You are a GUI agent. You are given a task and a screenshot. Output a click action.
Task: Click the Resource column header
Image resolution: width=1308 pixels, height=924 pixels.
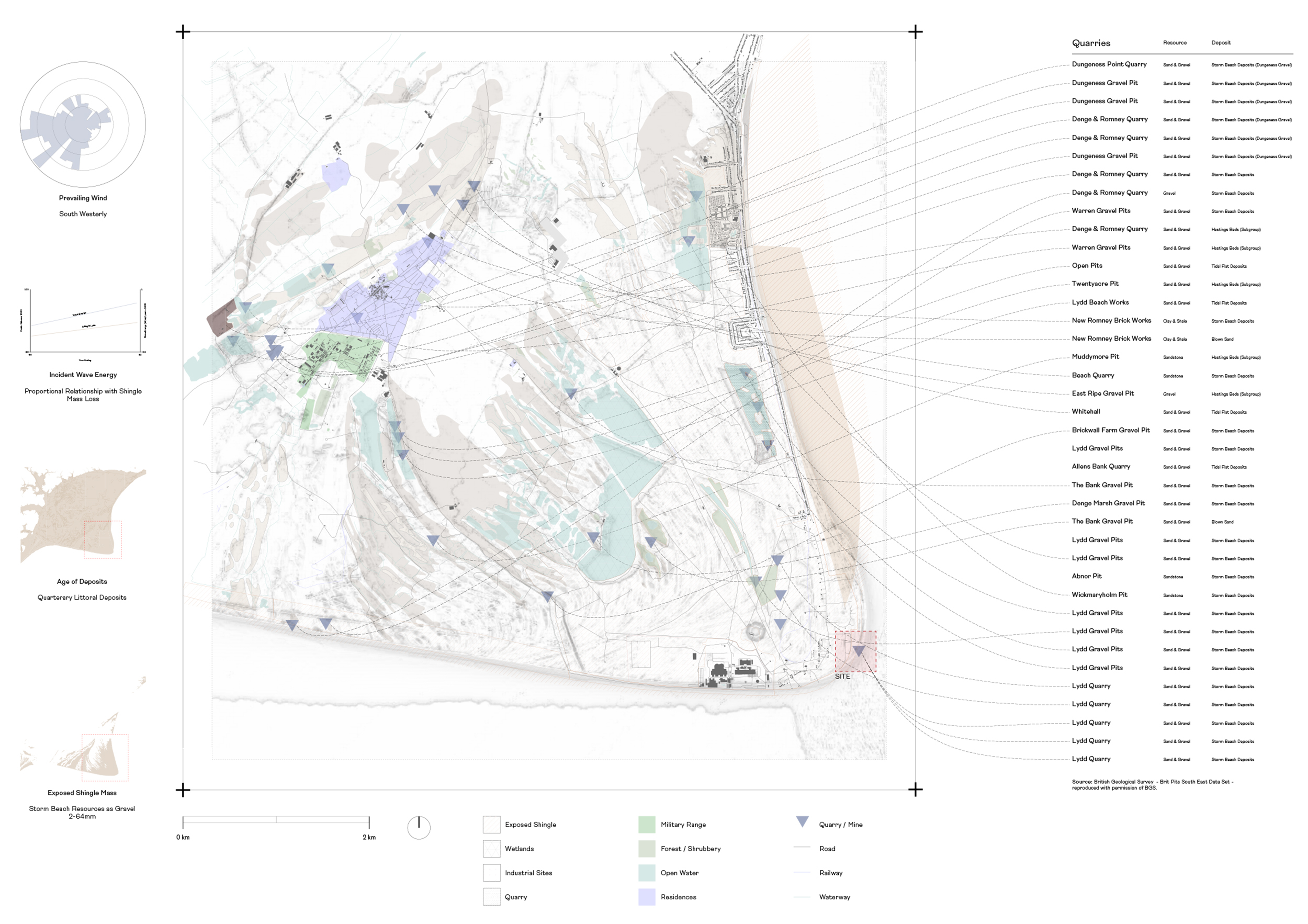pyautogui.click(x=1175, y=43)
